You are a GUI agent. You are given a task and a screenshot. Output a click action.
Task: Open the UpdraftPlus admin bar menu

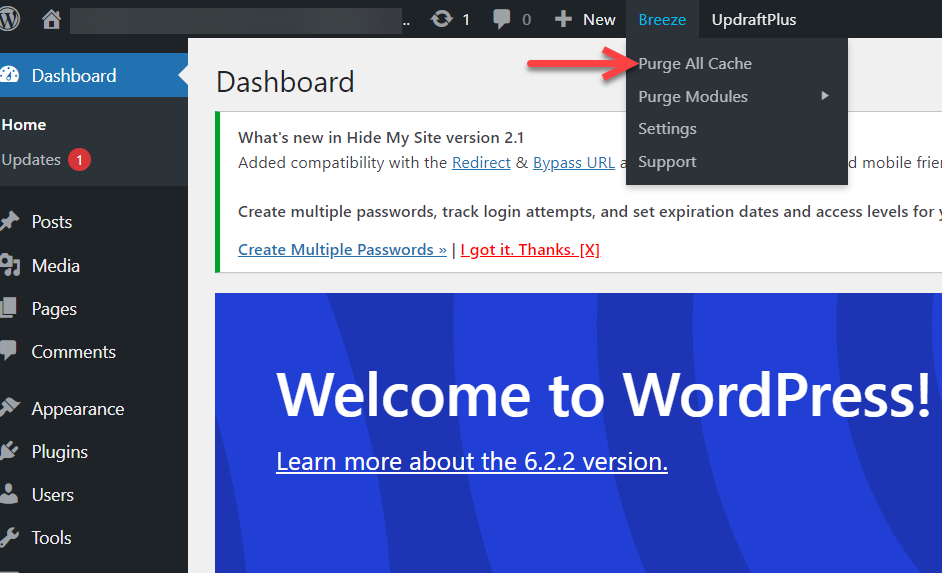pos(754,19)
